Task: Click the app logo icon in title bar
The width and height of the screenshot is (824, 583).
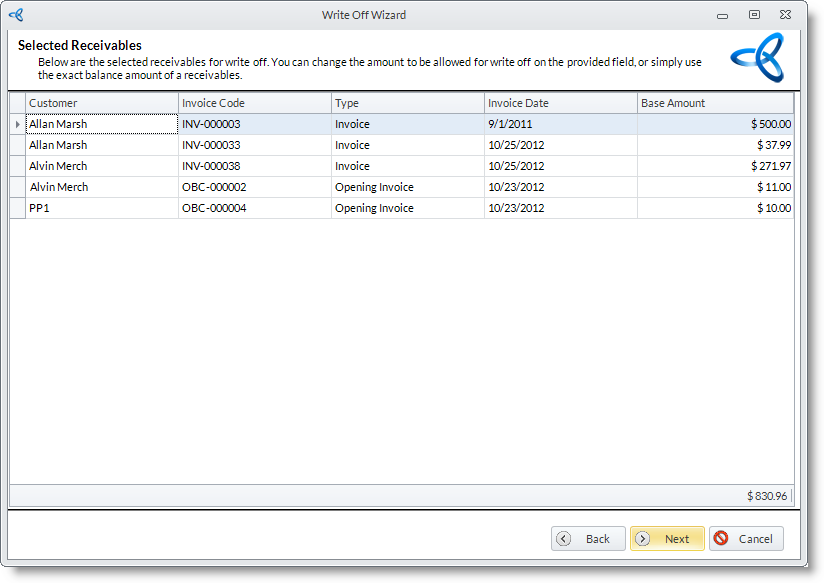Action: (15, 15)
